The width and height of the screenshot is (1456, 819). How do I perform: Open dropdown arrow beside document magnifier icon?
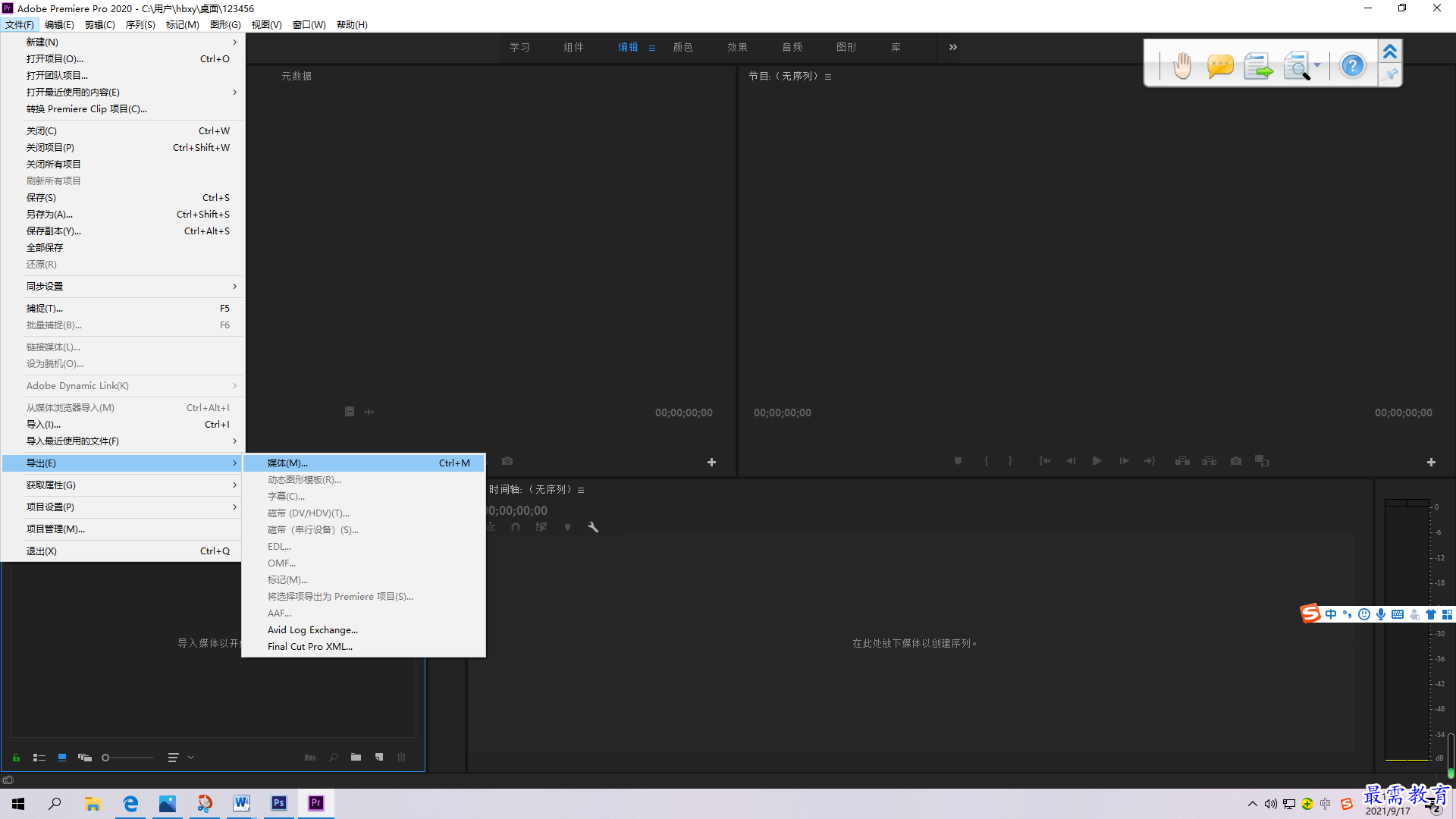point(1317,65)
